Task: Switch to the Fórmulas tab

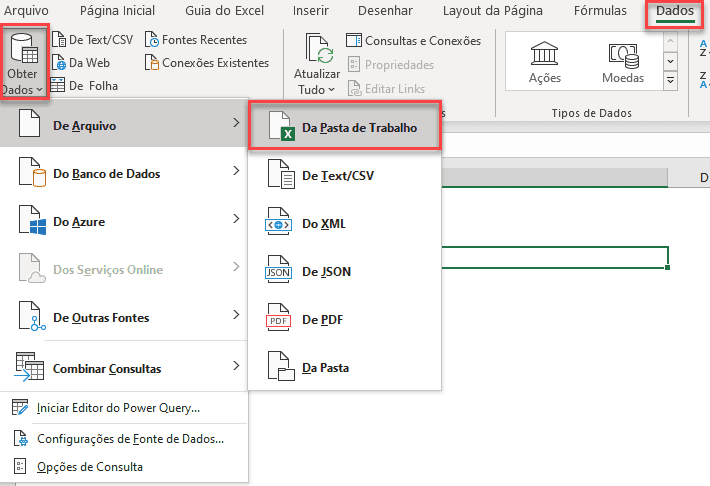Action: pos(600,10)
